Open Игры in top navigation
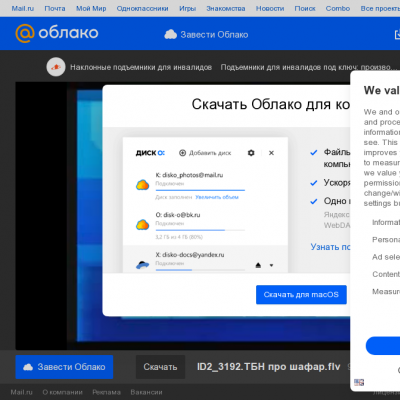The width and height of the screenshot is (400, 400). click(x=187, y=8)
